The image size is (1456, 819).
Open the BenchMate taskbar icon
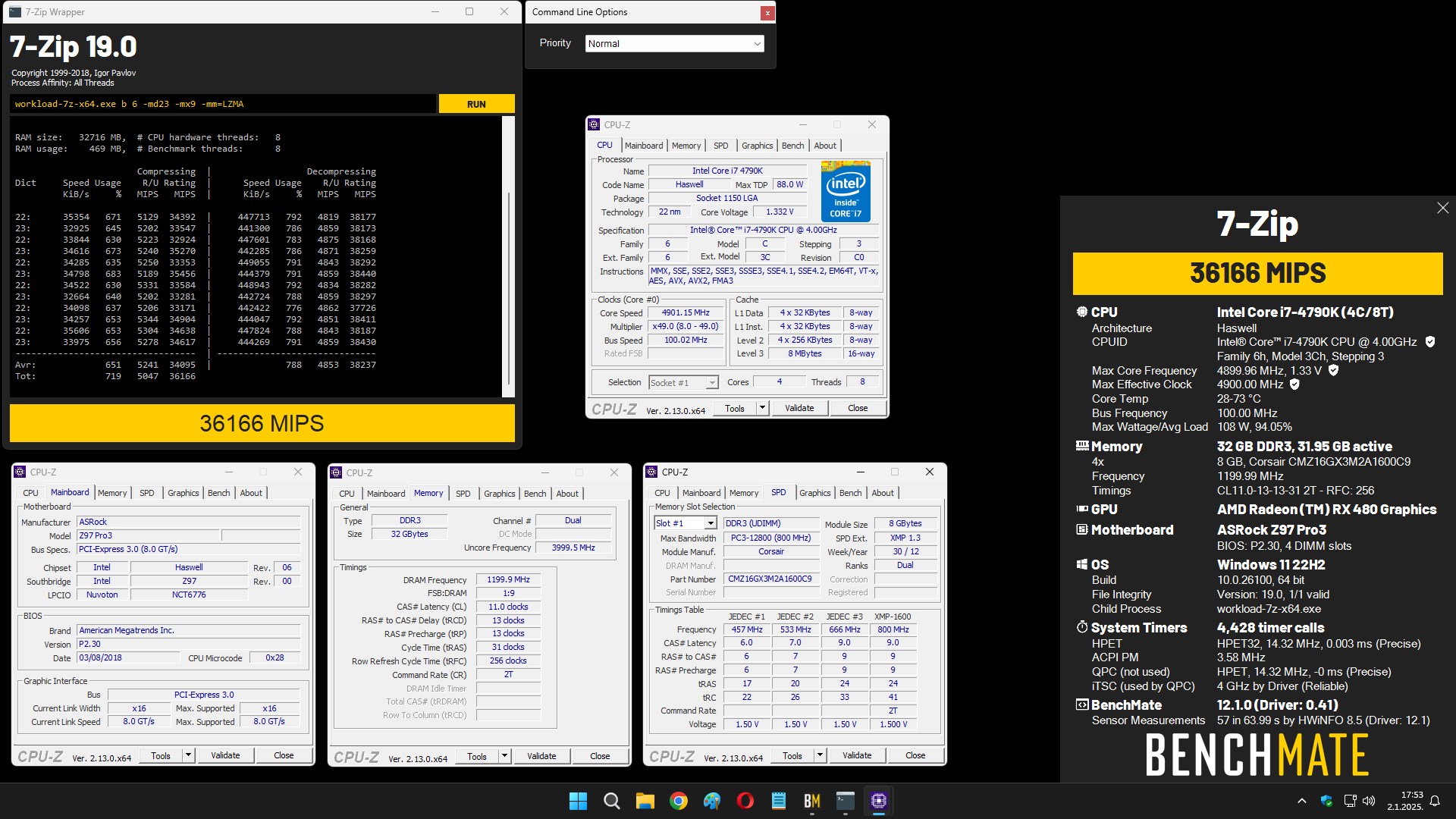pos(812,801)
